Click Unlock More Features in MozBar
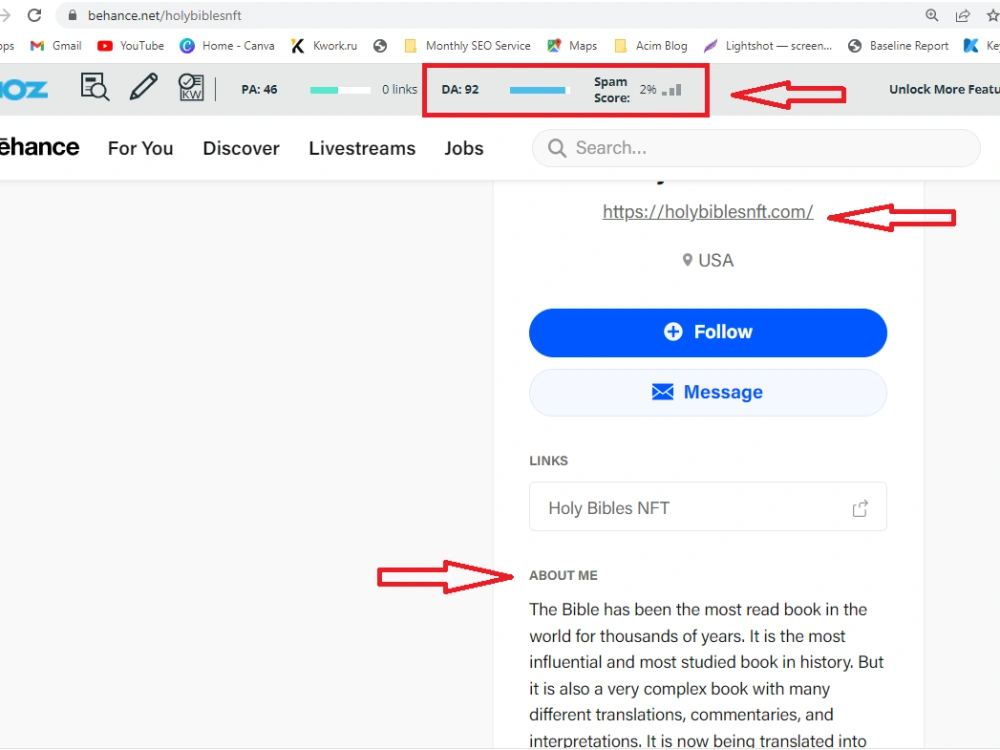Screen dimensions: 1000x750 (x=945, y=89)
